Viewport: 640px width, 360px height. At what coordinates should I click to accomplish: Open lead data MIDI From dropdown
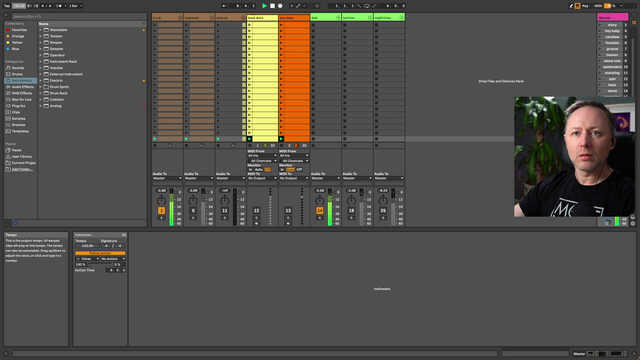pyautogui.click(x=262, y=156)
